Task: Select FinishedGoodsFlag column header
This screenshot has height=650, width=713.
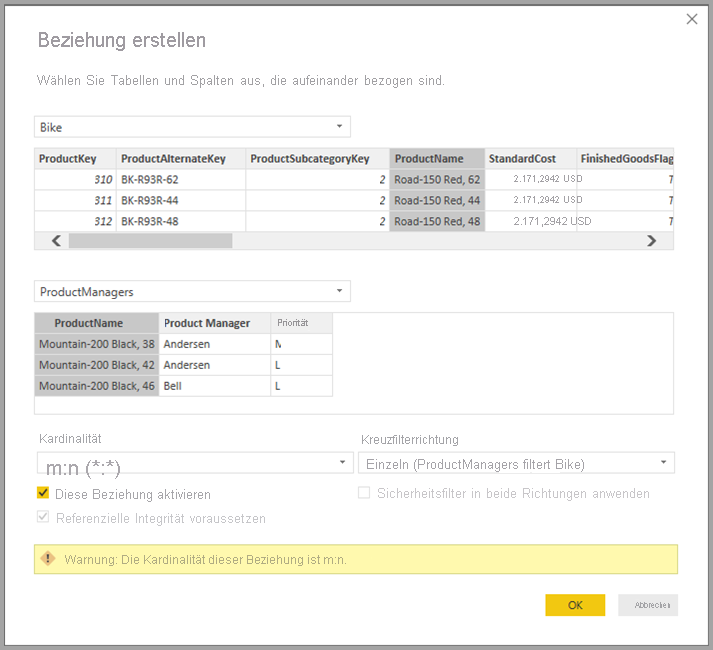Action: 625,159
